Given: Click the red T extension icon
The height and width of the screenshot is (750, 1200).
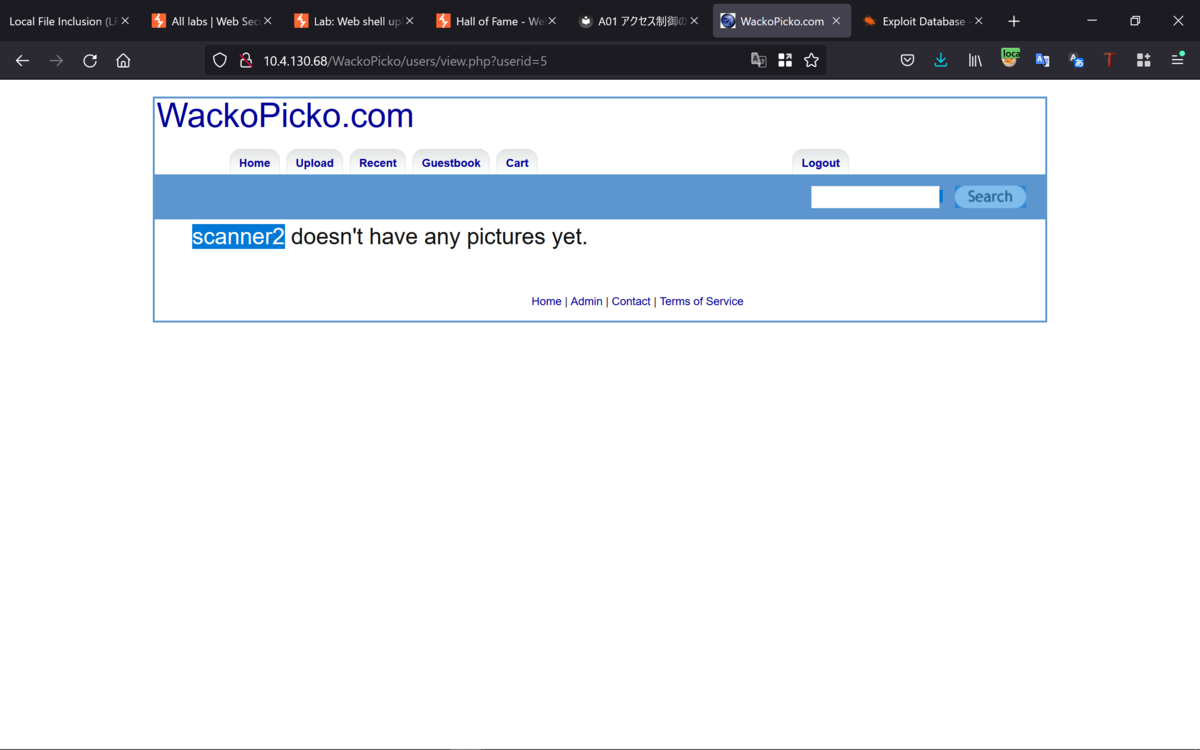Looking at the screenshot, I should point(1109,61).
